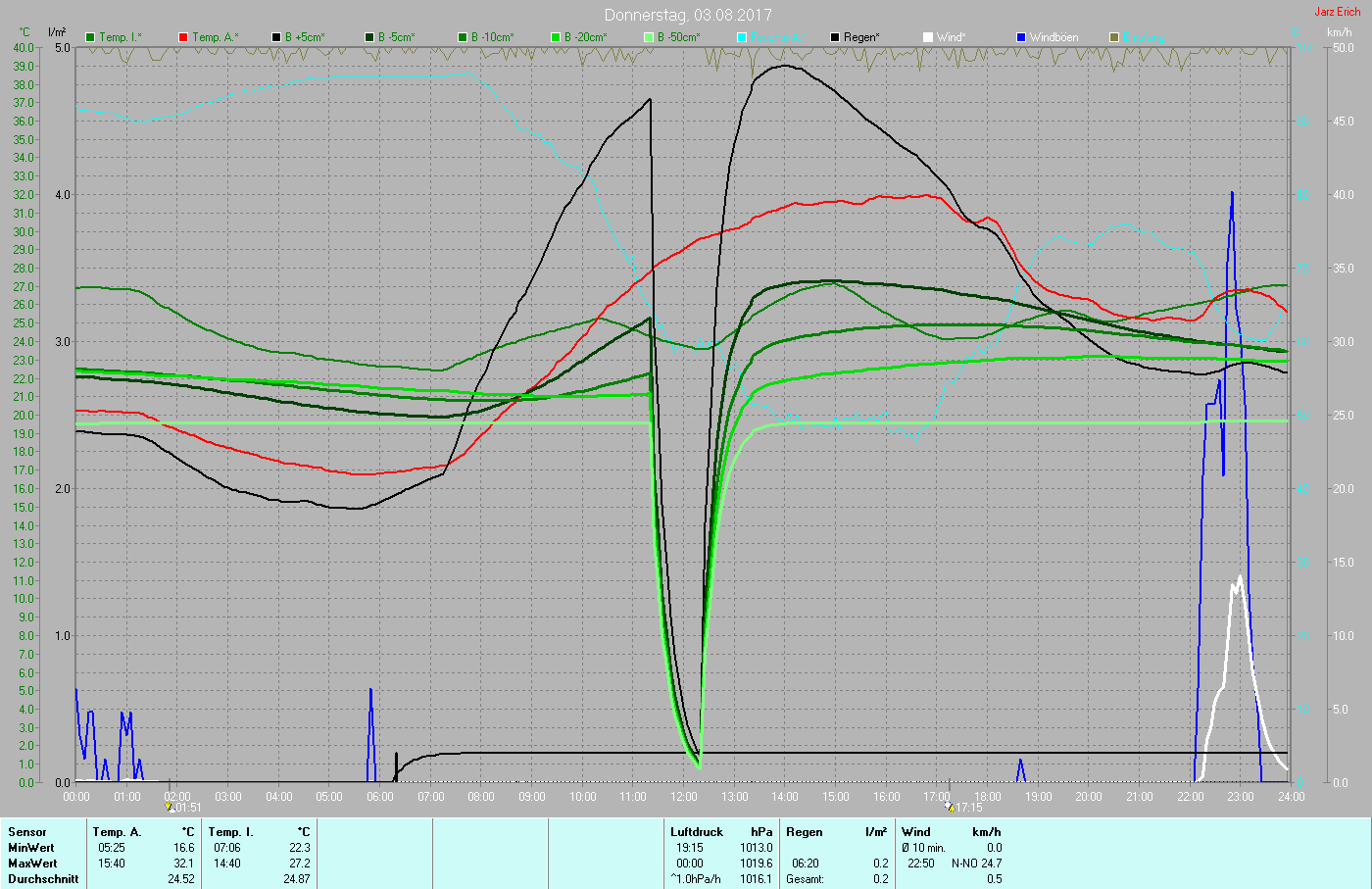
Task: Select the B -50cm light green swatch
Action: tap(649, 37)
